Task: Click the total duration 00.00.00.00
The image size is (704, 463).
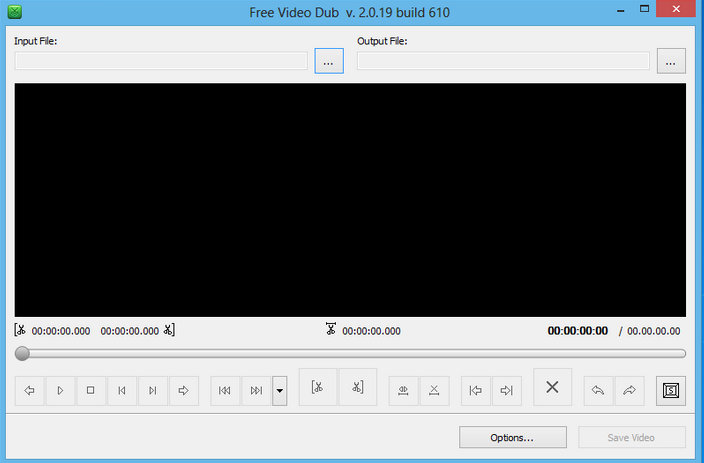Action: (x=653, y=331)
